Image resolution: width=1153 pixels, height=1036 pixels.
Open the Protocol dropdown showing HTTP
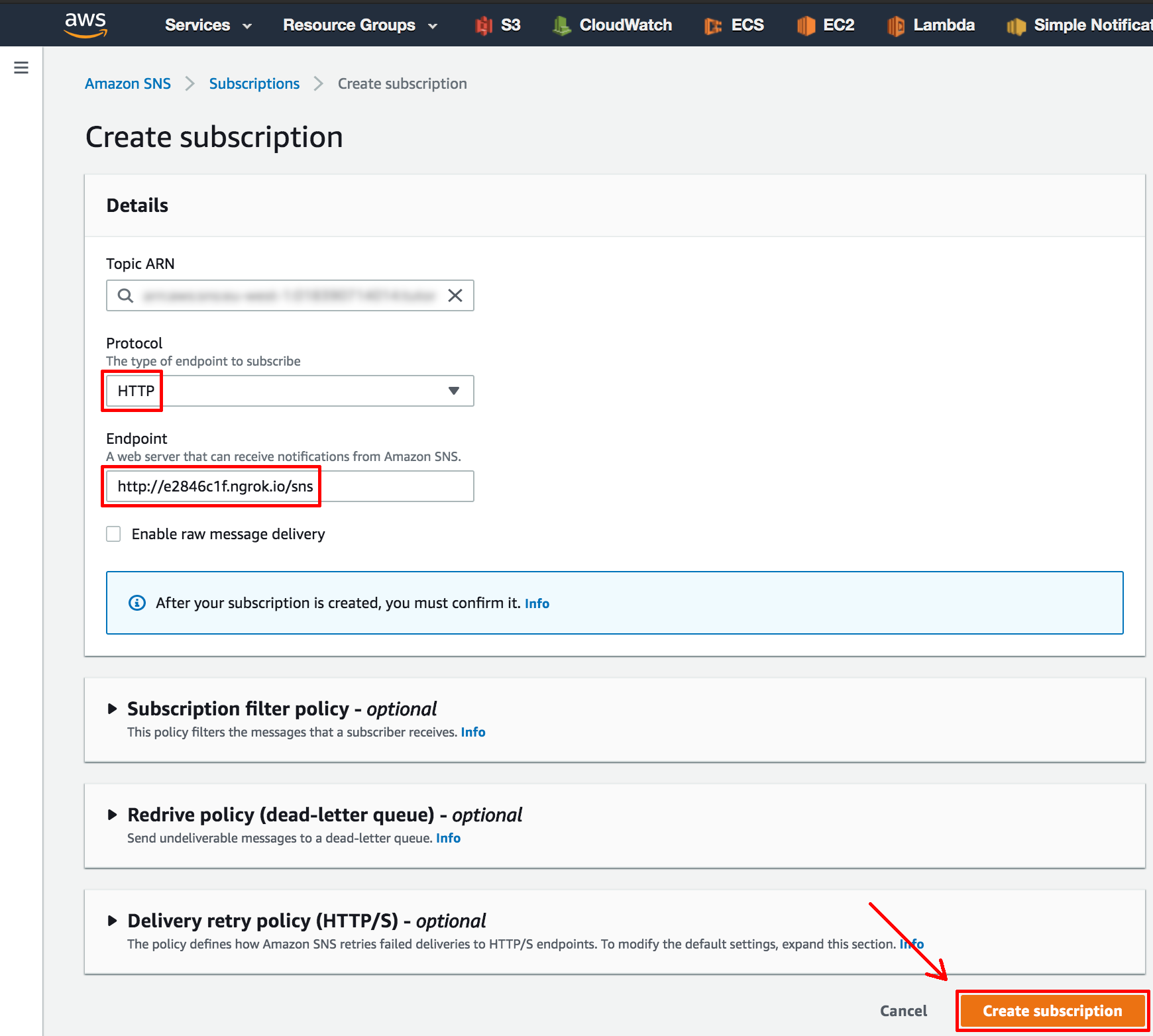pyautogui.click(x=290, y=391)
